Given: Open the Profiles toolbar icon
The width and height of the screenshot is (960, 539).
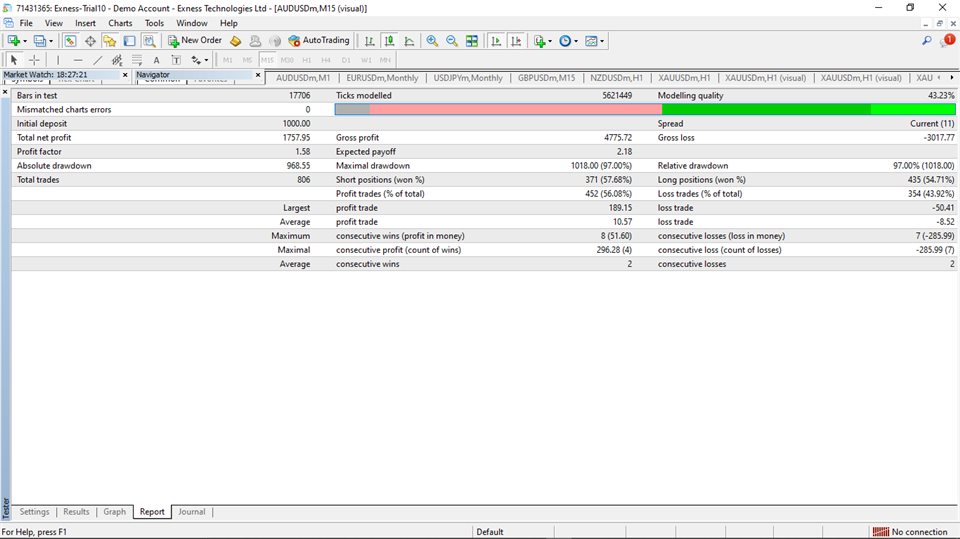Looking at the screenshot, I should pyautogui.click(x=40, y=41).
